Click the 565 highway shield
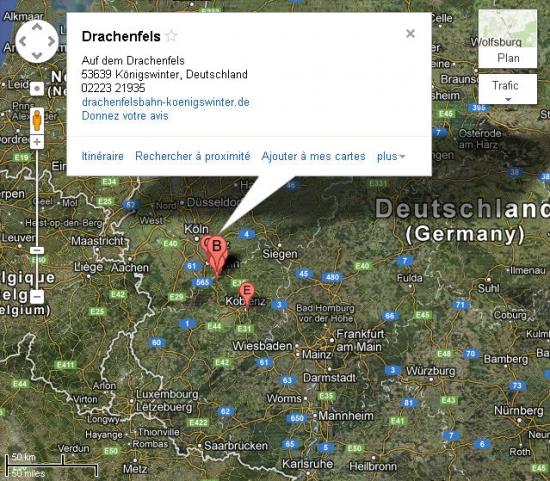550x481 pixels. pyautogui.click(x=202, y=282)
